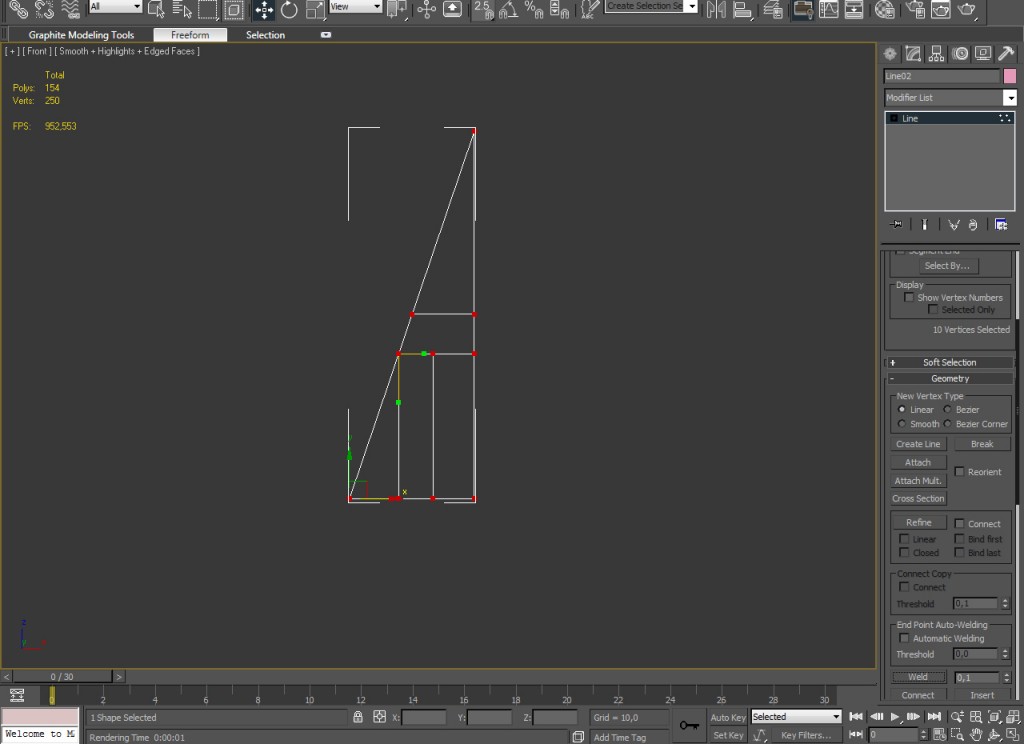Image resolution: width=1024 pixels, height=744 pixels.
Task: Activate the Select and Scale tool
Action: point(315,9)
